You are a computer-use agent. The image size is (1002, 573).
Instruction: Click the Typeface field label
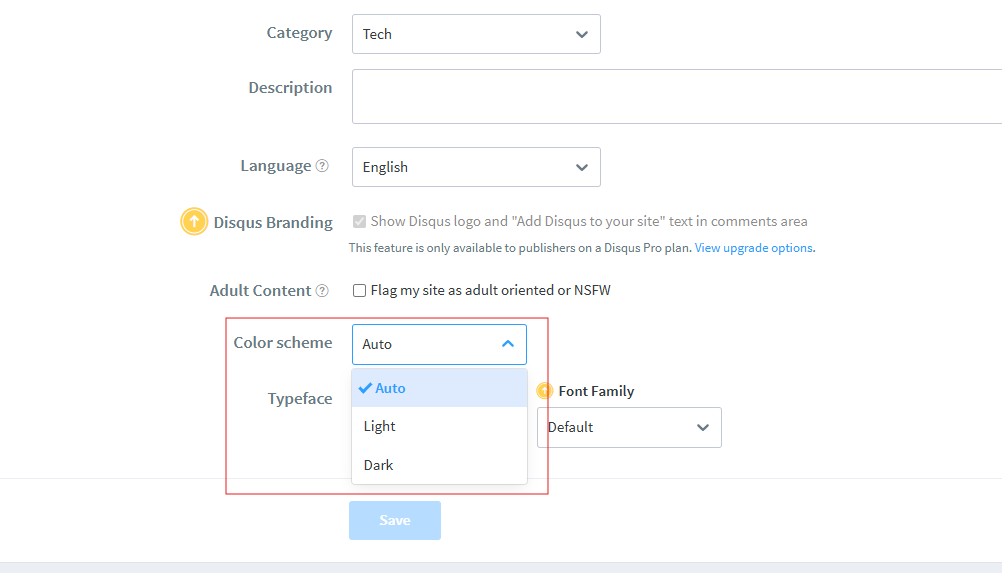(x=300, y=399)
